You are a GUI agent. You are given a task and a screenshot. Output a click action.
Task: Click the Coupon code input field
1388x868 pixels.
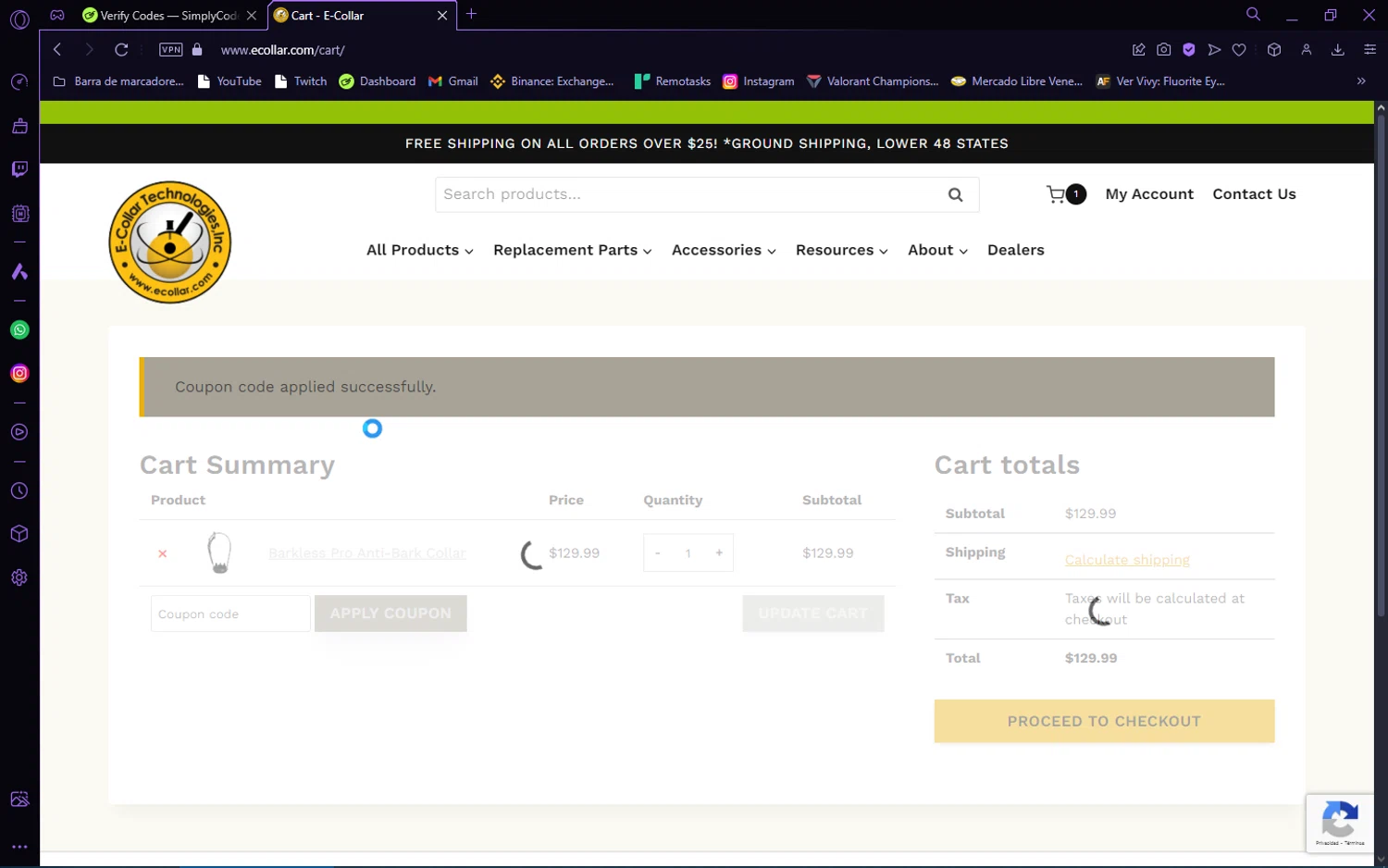click(230, 614)
